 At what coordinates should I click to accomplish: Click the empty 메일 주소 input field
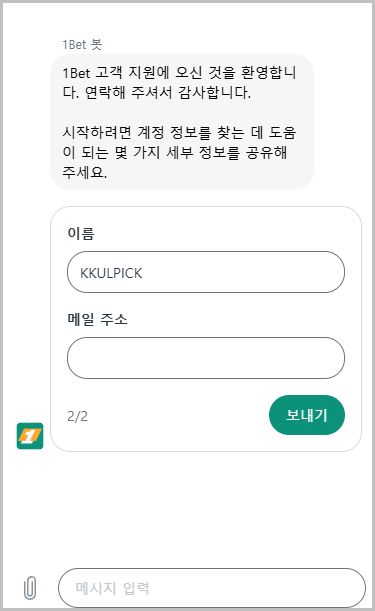point(206,358)
